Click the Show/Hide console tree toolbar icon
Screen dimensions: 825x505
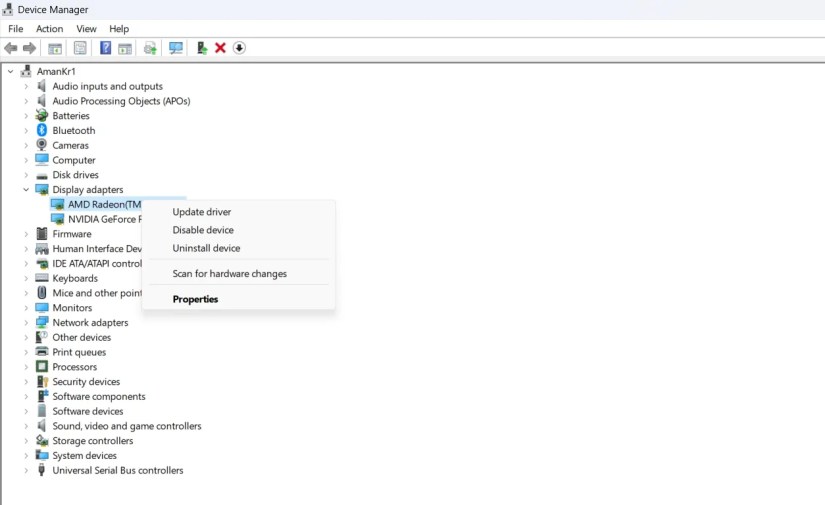[55, 48]
